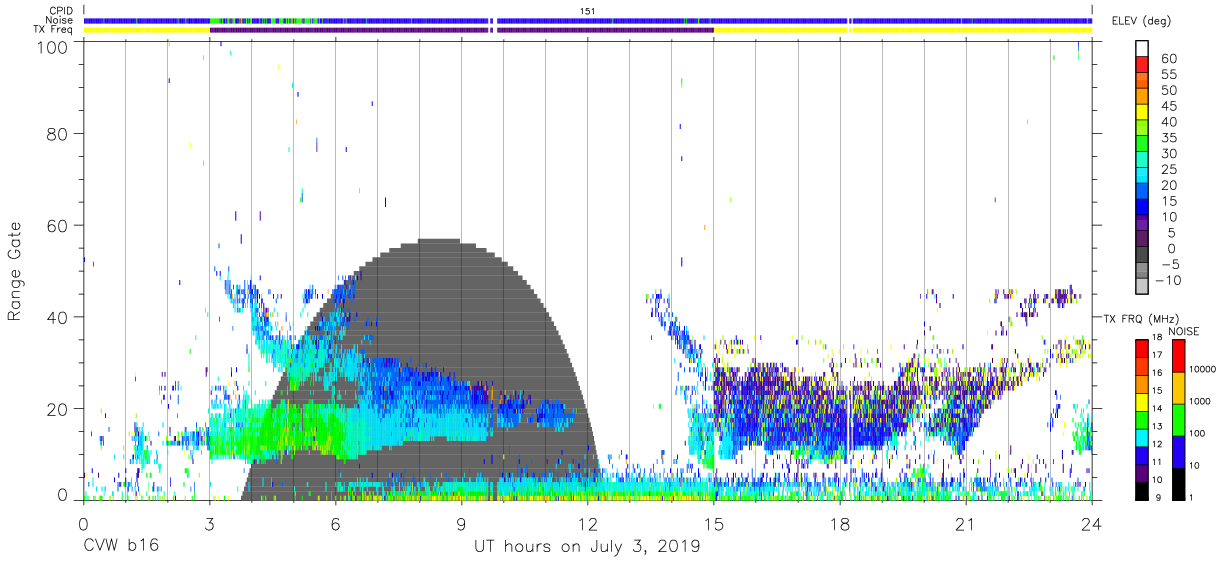Click the blue swatch in the NOISE color bar
Viewport: 1228px width, 567px height.
[x=1178, y=452]
